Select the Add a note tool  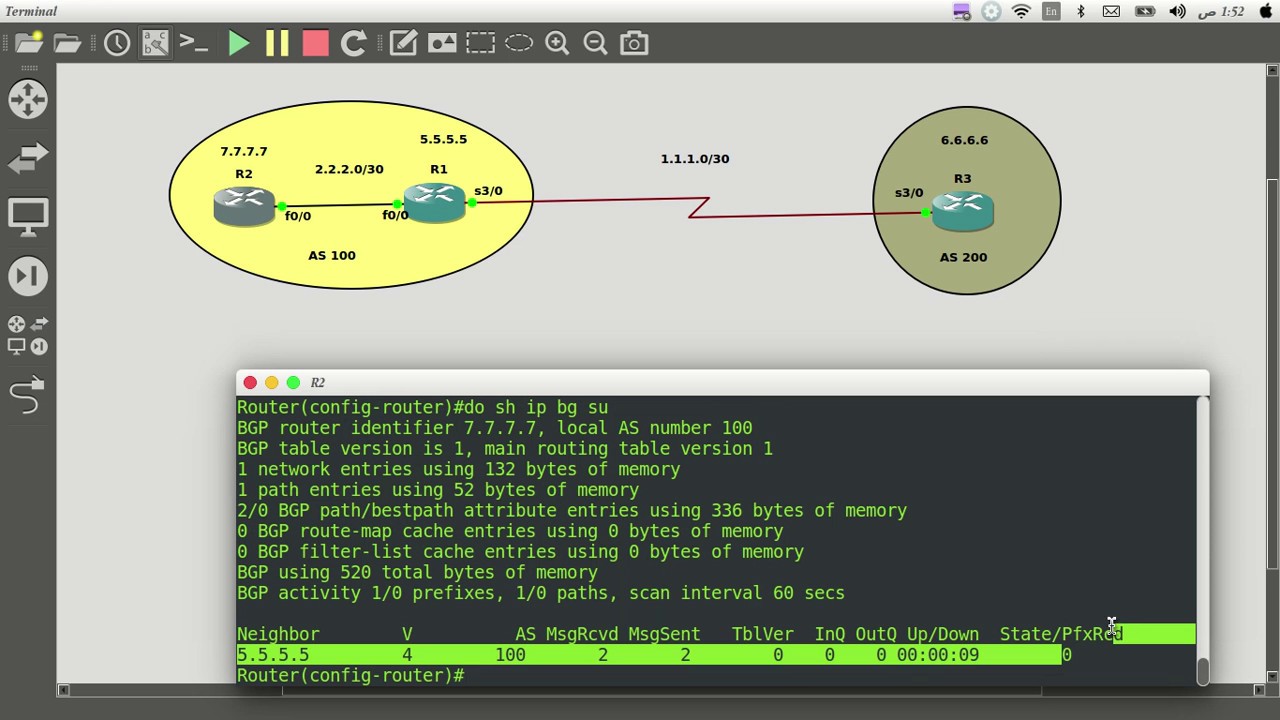[x=403, y=43]
